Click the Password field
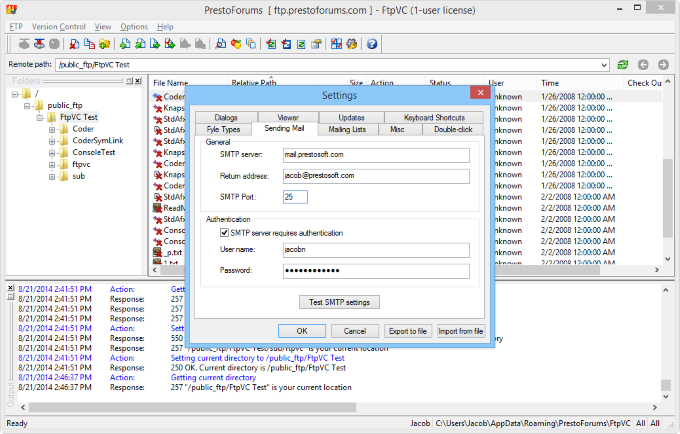 [x=376, y=271]
